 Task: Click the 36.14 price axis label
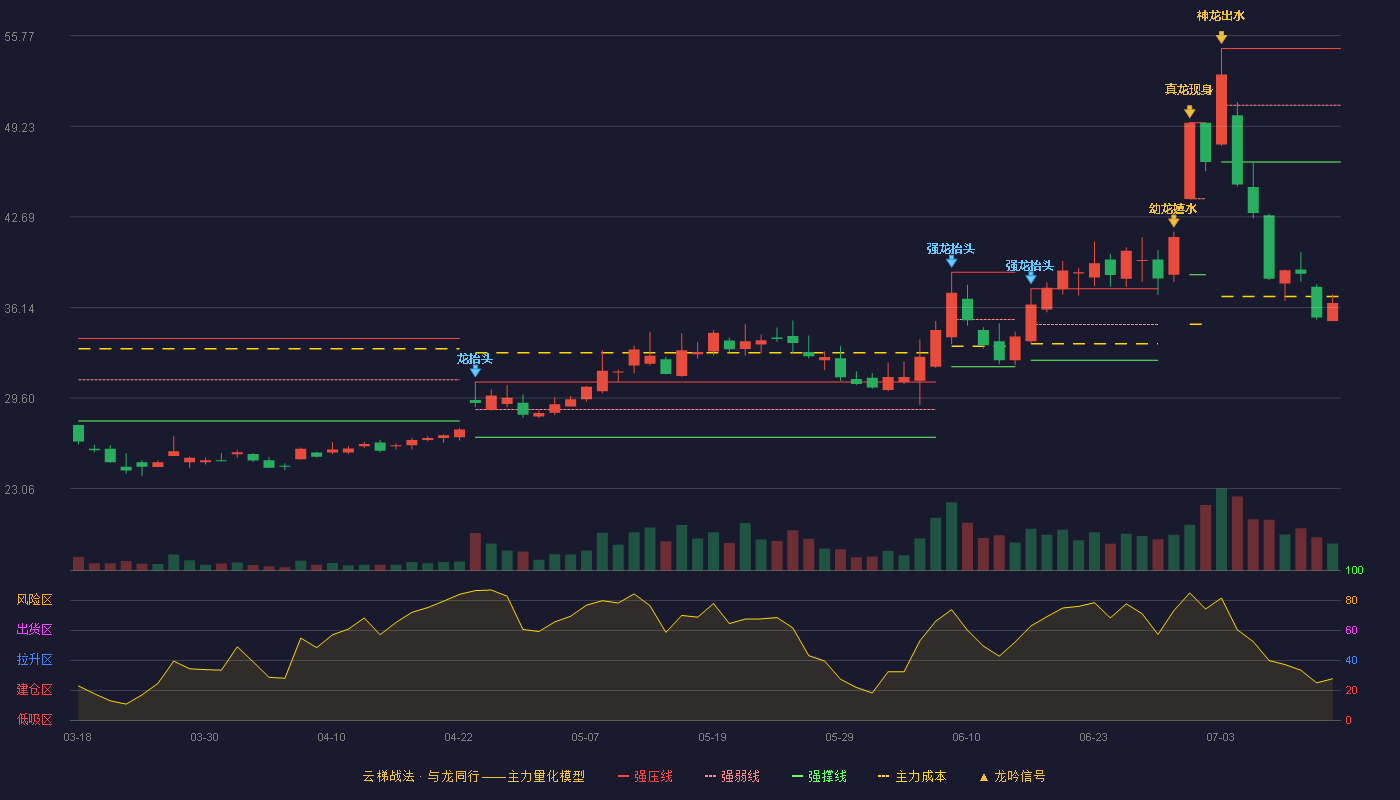coord(19,308)
